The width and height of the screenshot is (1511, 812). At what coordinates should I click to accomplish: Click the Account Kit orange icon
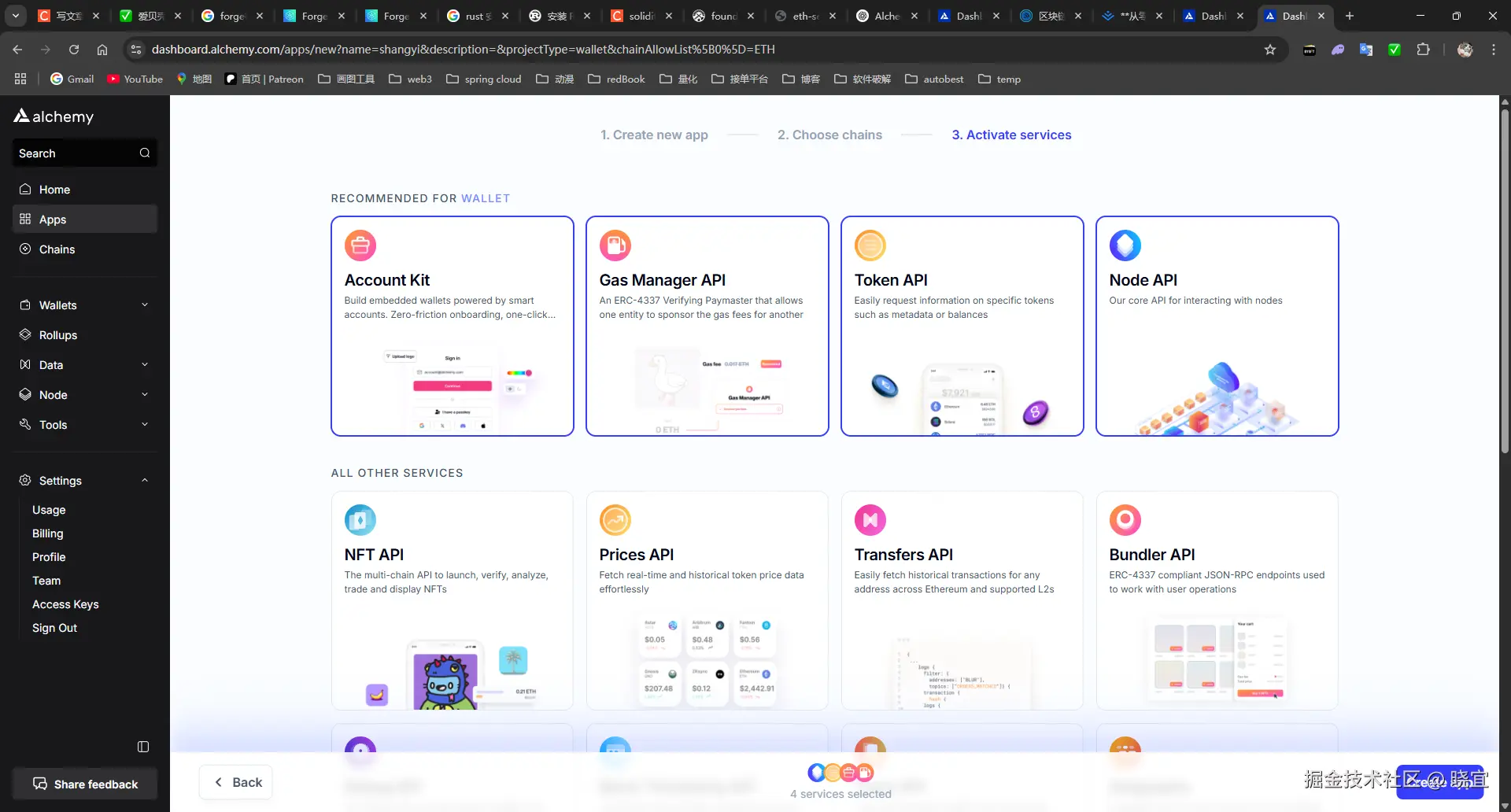[x=360, y=245]
